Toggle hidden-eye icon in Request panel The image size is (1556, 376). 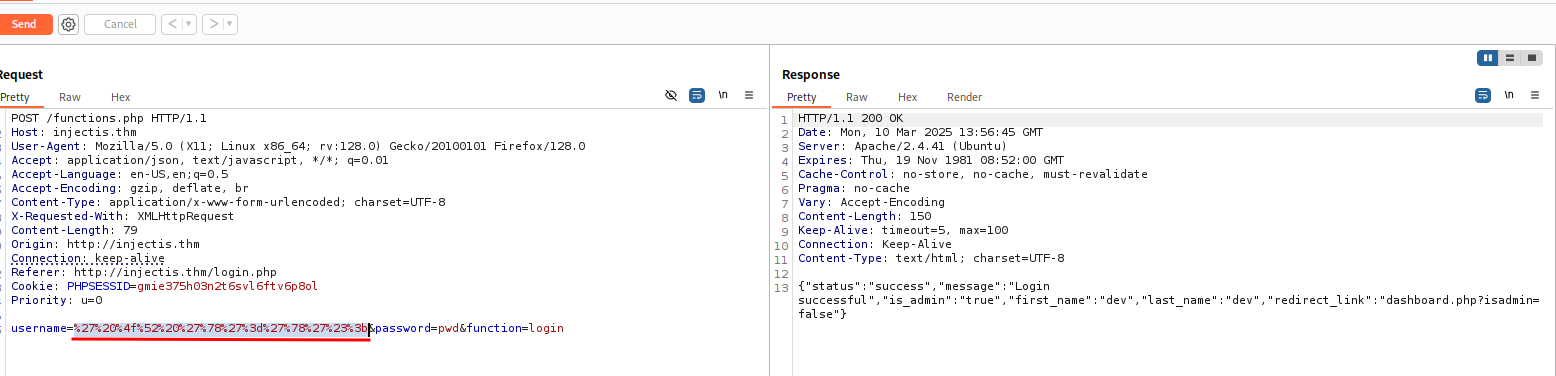point(671,96)
